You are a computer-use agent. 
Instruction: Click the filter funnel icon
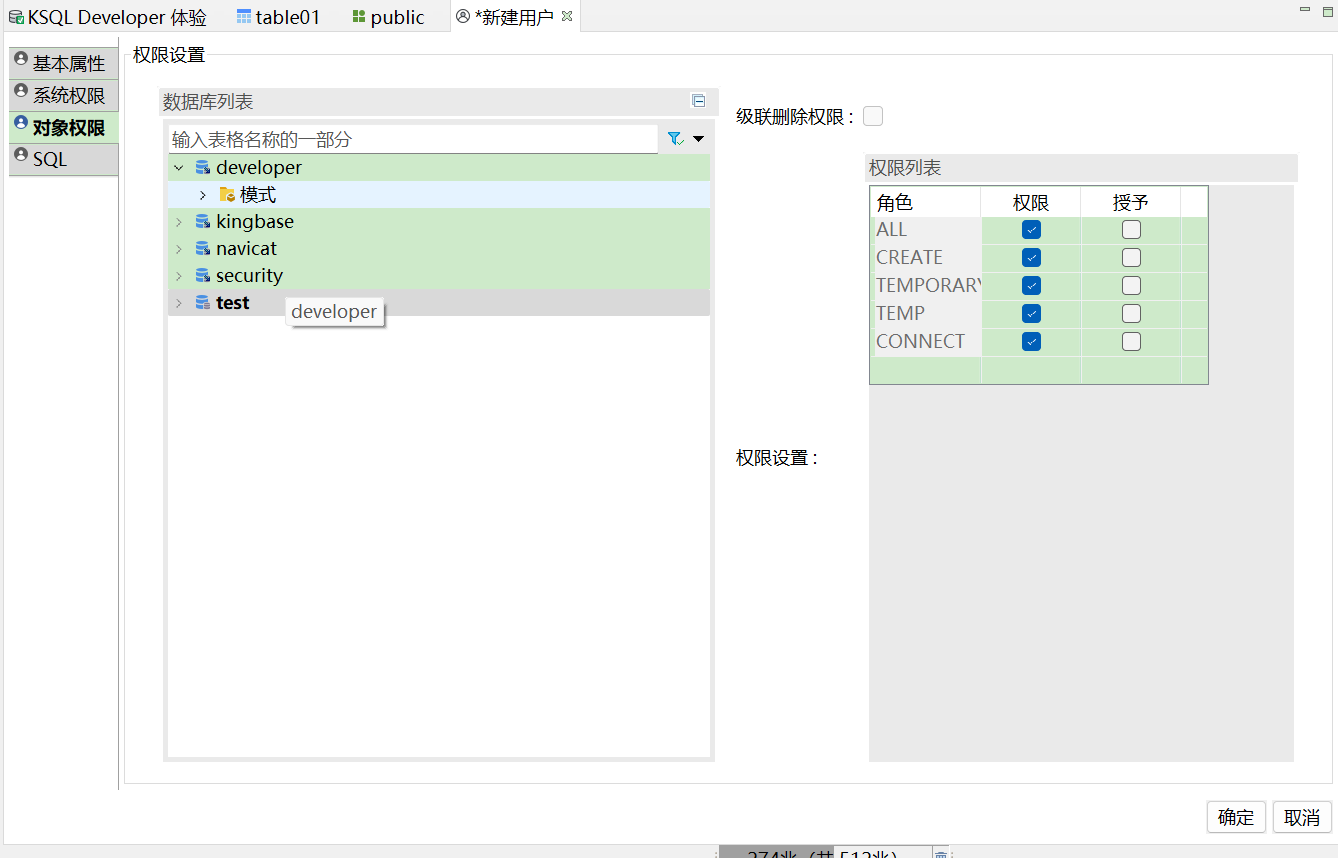(x=675, y=139)
